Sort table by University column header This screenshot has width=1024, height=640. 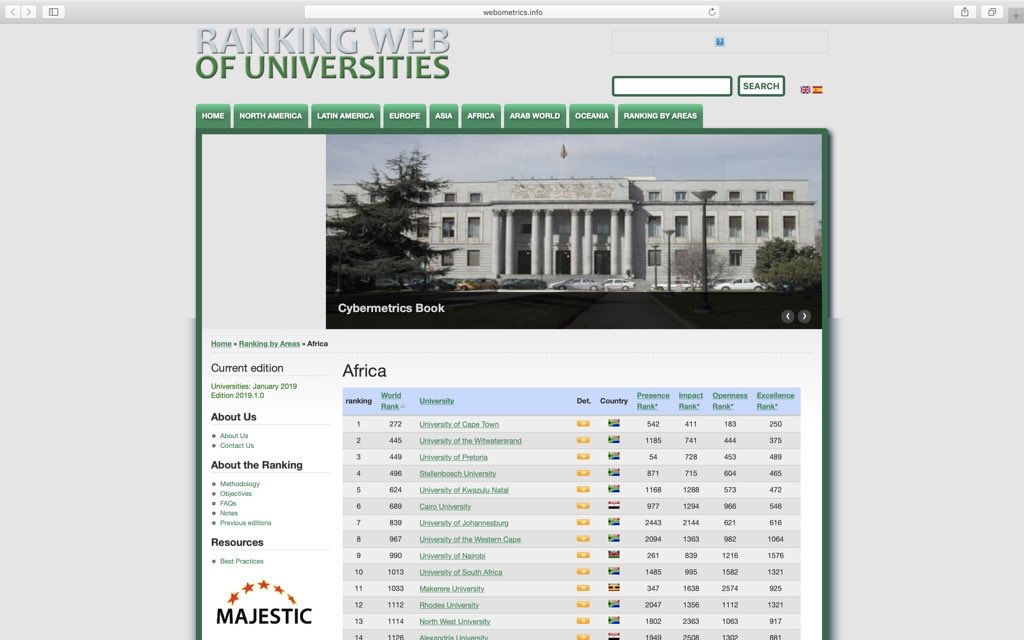tap(436, 401)
